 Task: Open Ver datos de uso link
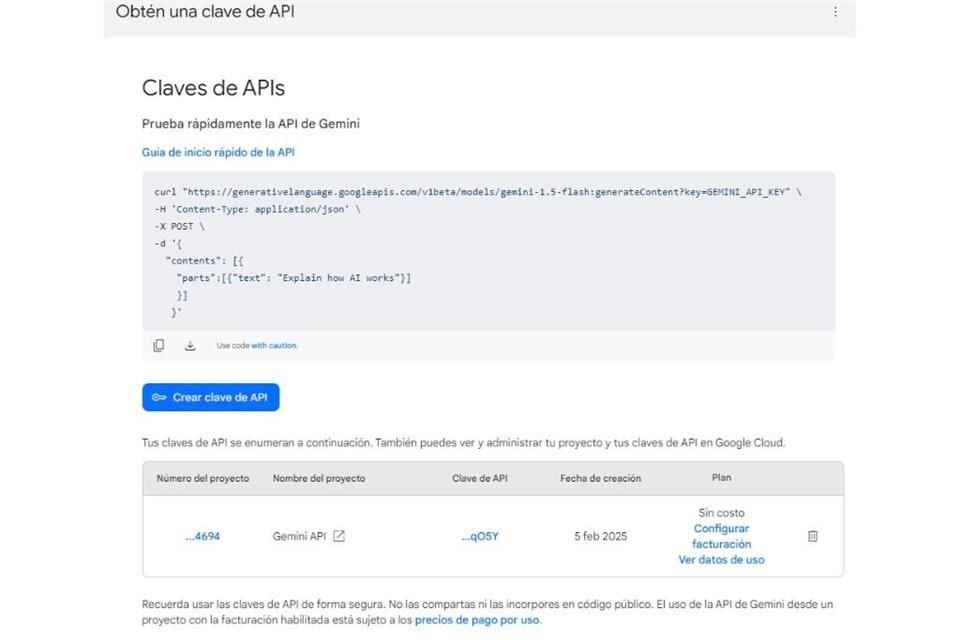[721, 560]
